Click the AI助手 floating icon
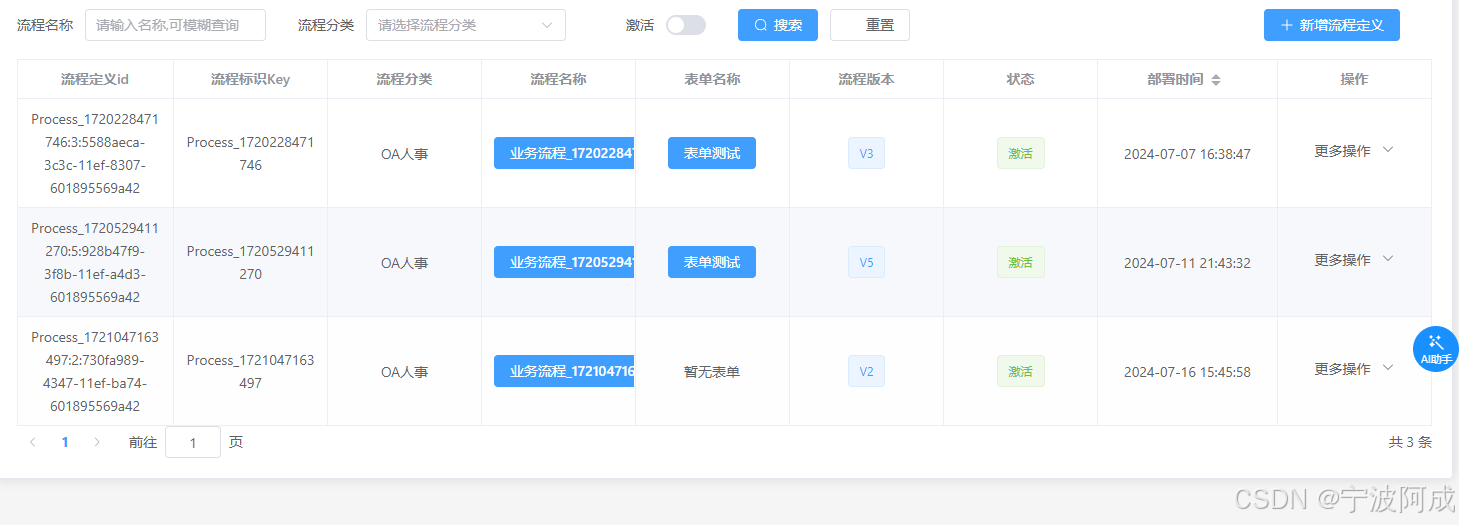Image resolution: width=1459 pixels, height=525 pixels. 1436,349
